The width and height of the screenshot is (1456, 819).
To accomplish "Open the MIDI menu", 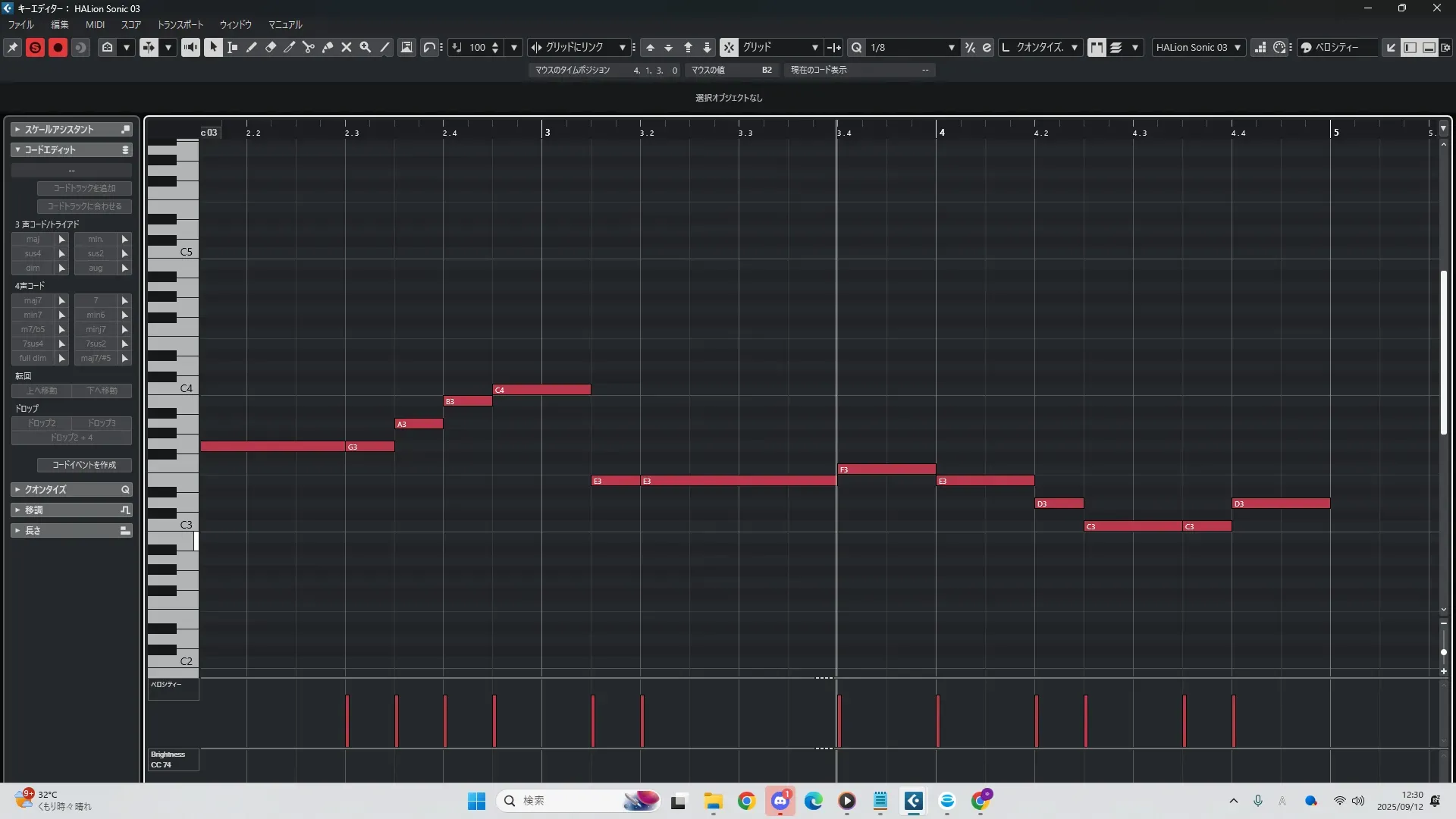I will (x=95, y=24).
